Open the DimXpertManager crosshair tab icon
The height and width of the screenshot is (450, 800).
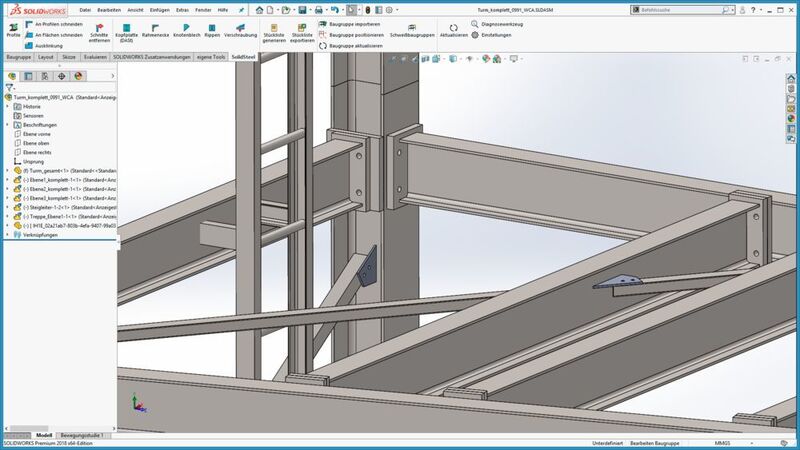[62, 76]
